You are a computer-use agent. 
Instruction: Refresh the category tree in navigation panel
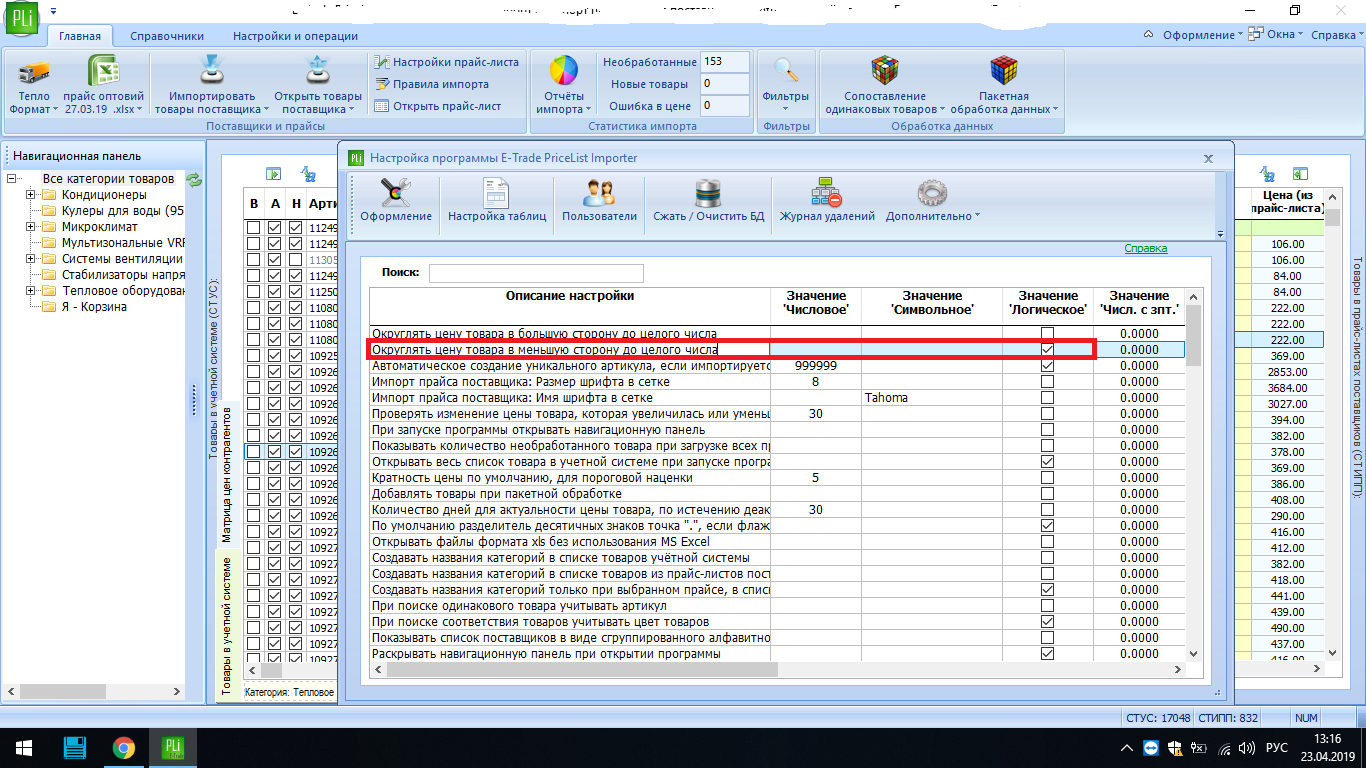coord(194,180)
